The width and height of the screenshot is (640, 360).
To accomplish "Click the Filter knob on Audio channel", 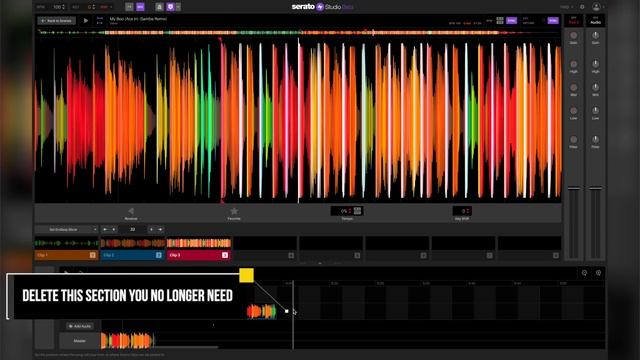I will (596, 140).
